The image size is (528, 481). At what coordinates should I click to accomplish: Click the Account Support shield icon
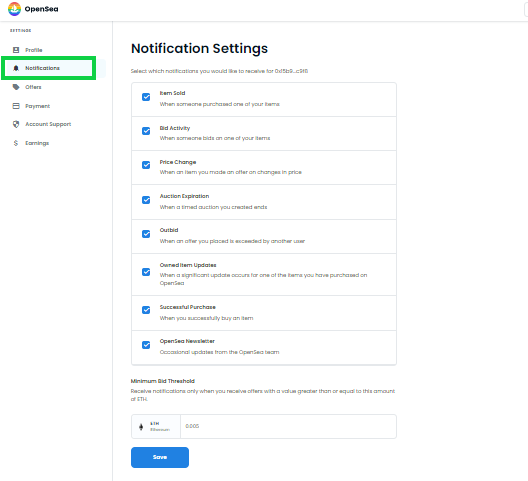click(16, 124)
